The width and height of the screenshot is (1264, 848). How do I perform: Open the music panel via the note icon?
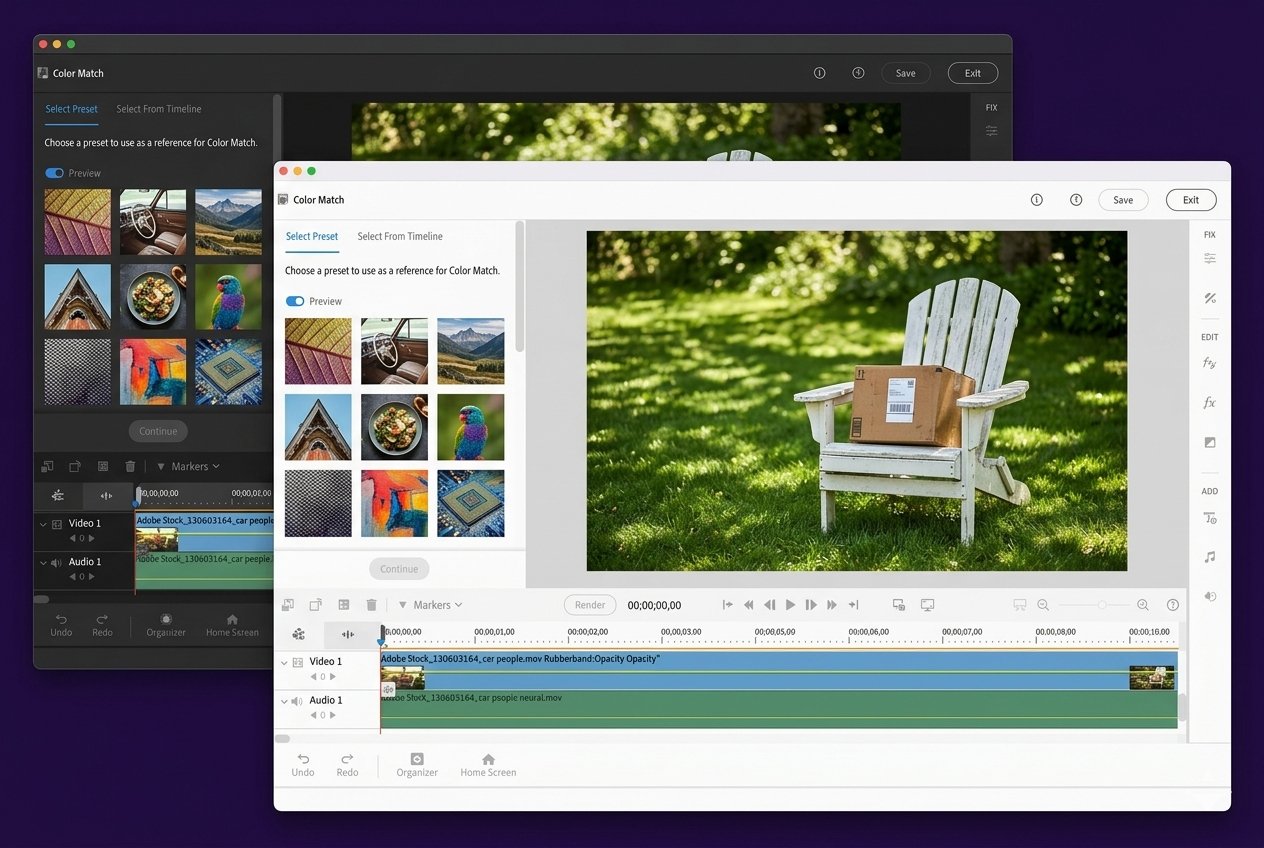point(1210,556)
